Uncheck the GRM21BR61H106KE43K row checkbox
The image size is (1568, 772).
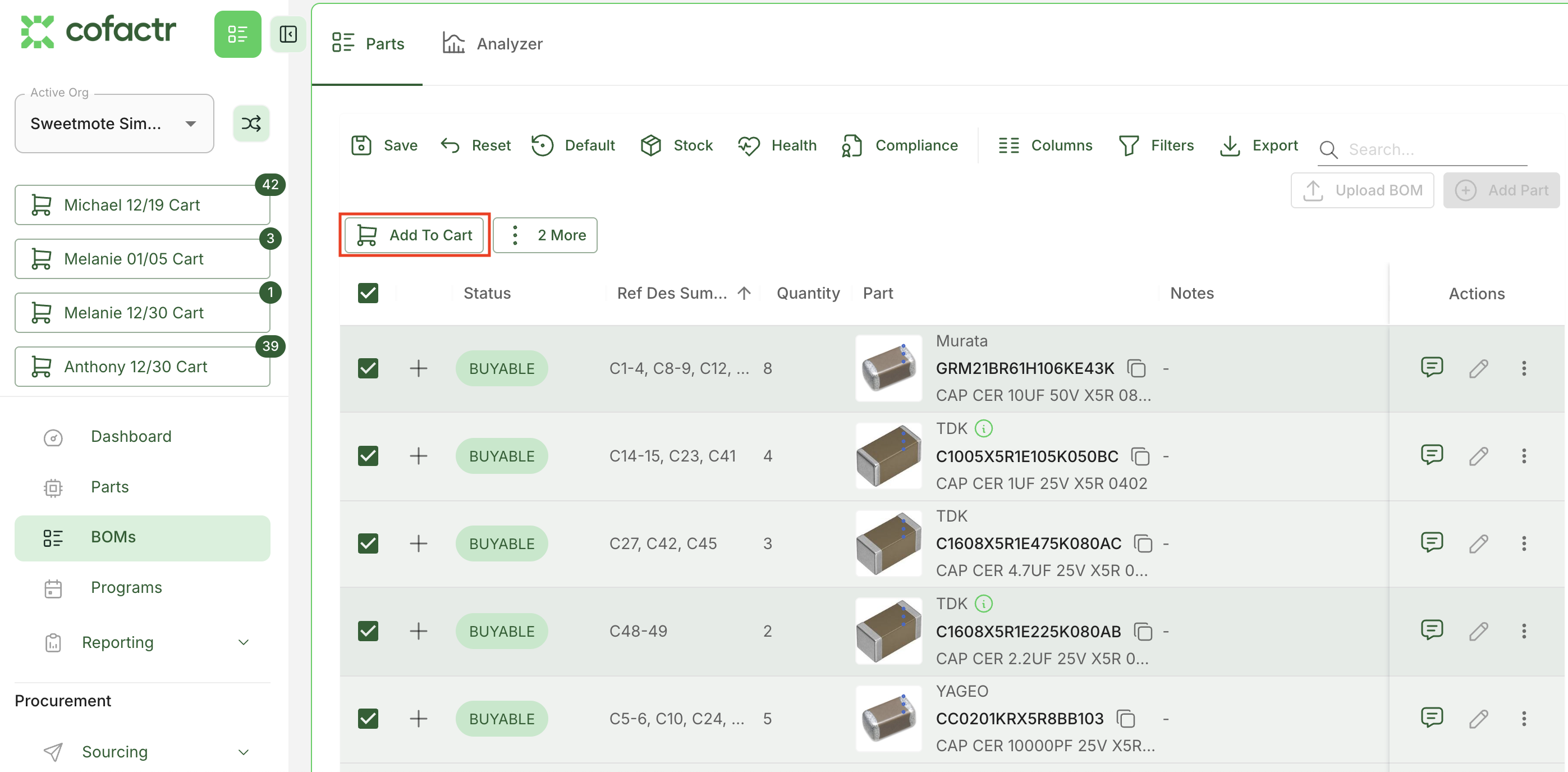(x=368, y=368)
